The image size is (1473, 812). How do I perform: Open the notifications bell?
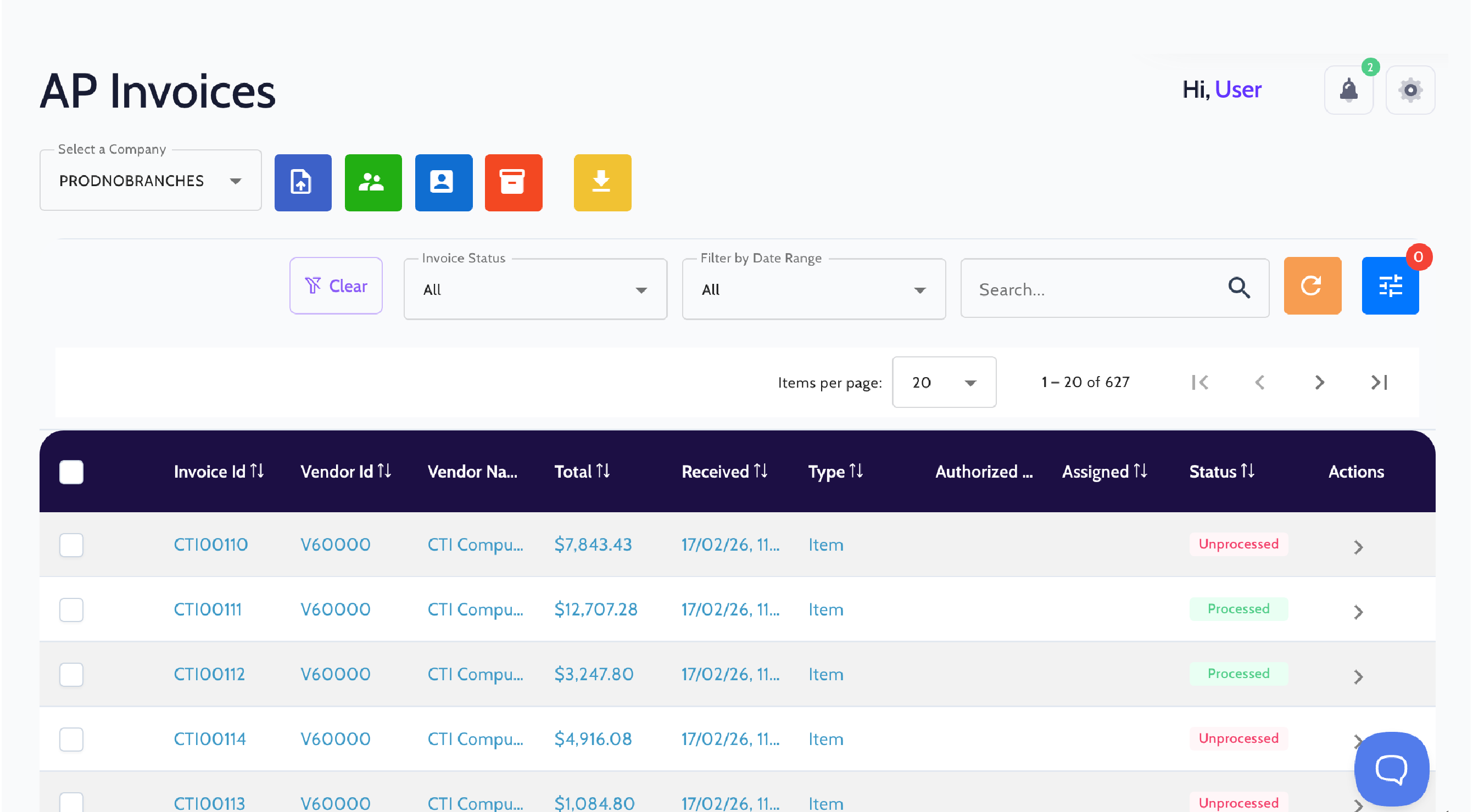[1348, 89]
